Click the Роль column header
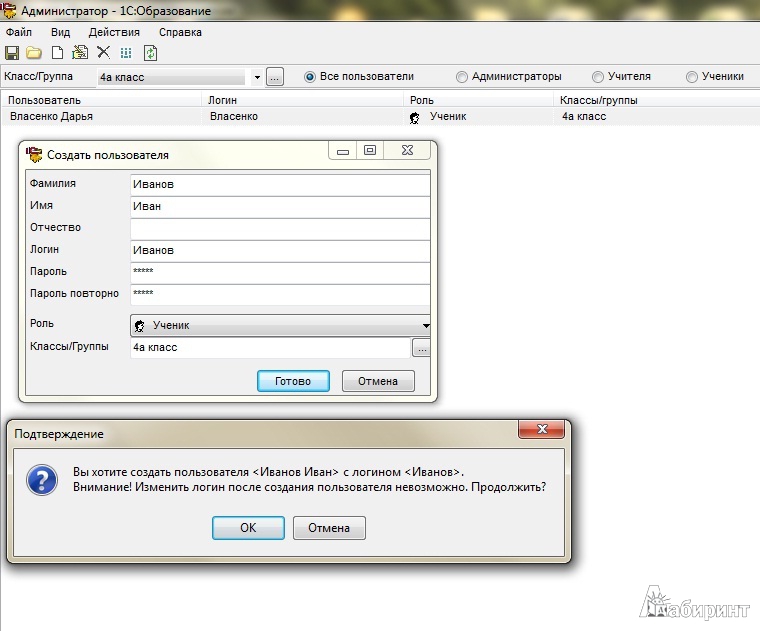This screenshot has width=760, height=631. tap(479, 100)
